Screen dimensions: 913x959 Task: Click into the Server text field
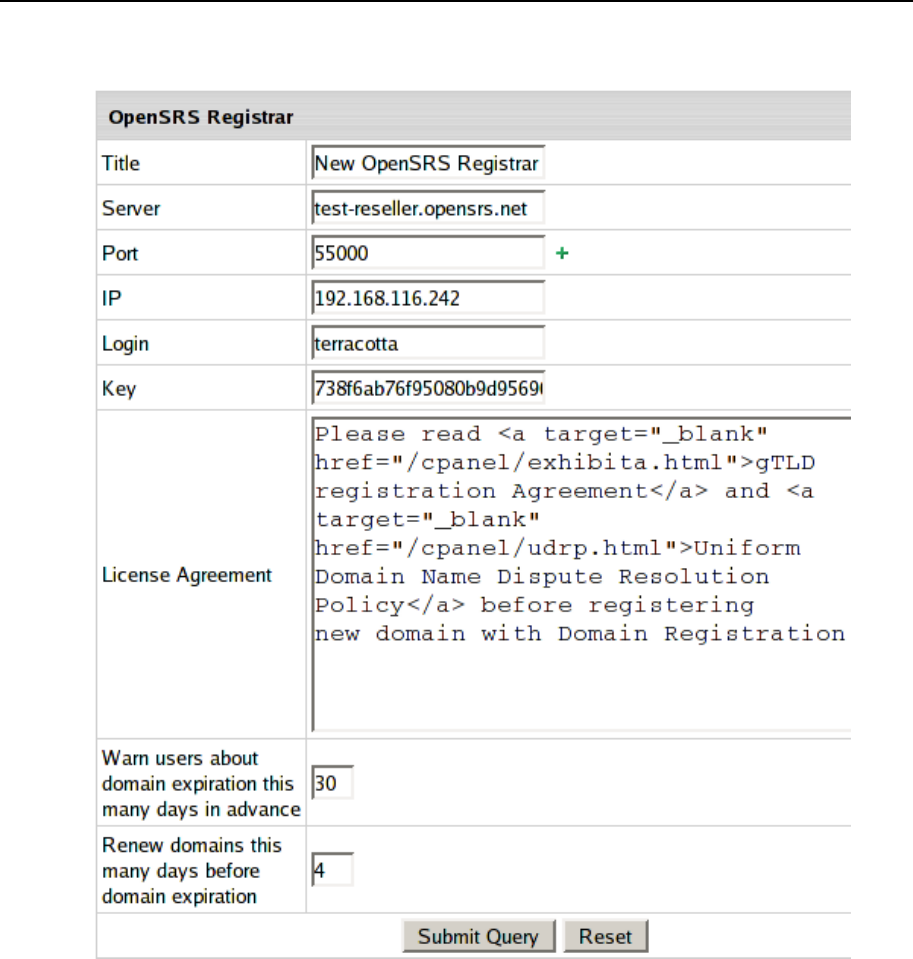(x=428, y=209)
